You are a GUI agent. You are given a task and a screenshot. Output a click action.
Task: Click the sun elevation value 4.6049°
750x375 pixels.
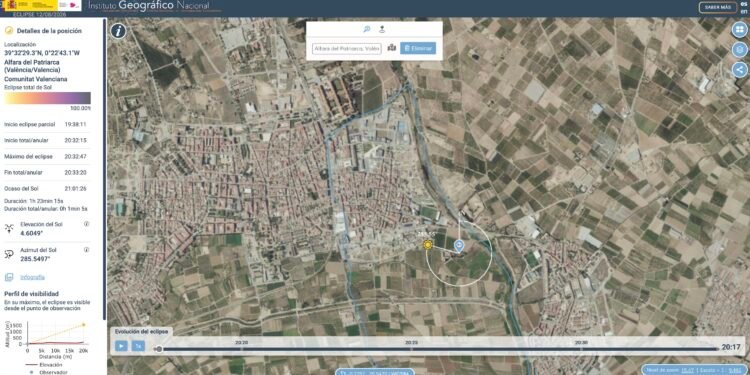pos(31,233)
